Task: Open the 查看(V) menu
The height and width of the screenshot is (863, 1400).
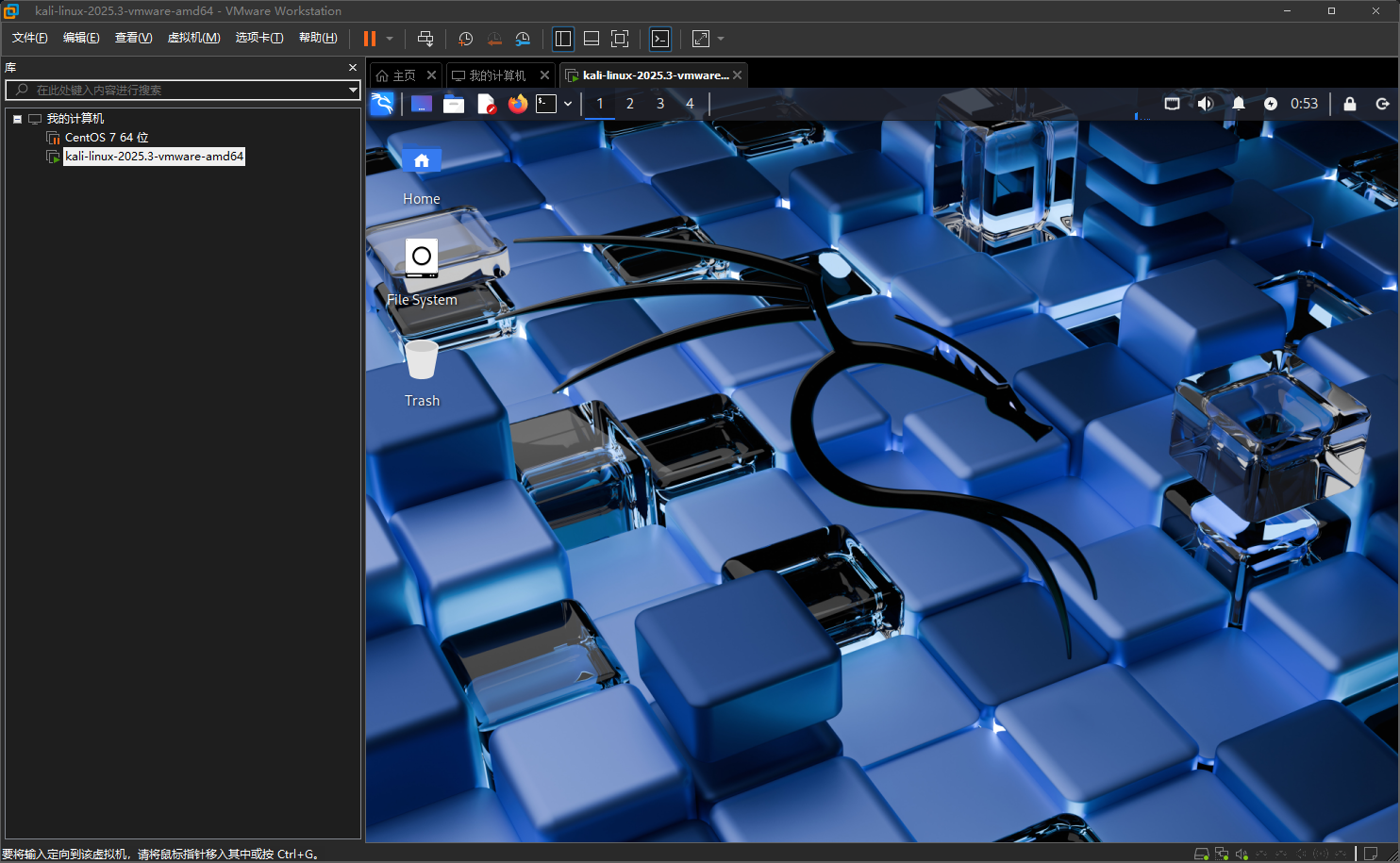Action: 133,38
